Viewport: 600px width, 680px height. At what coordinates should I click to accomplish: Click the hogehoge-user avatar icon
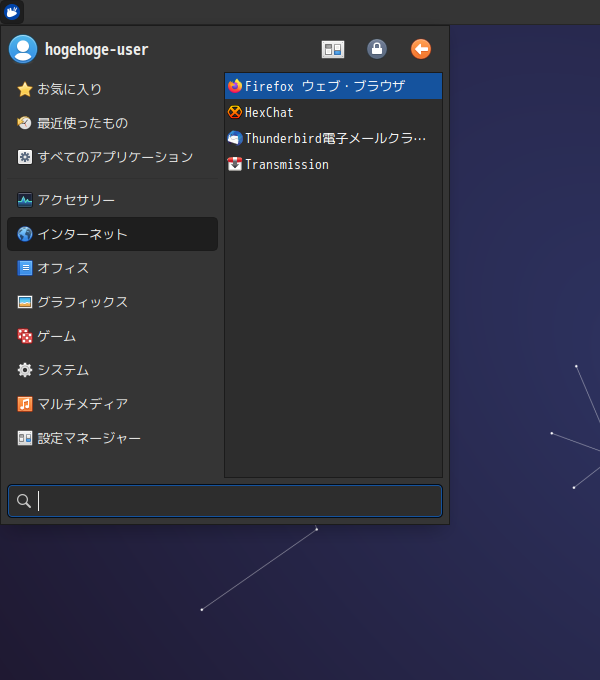pyautogui.click(x=23, y=49)
